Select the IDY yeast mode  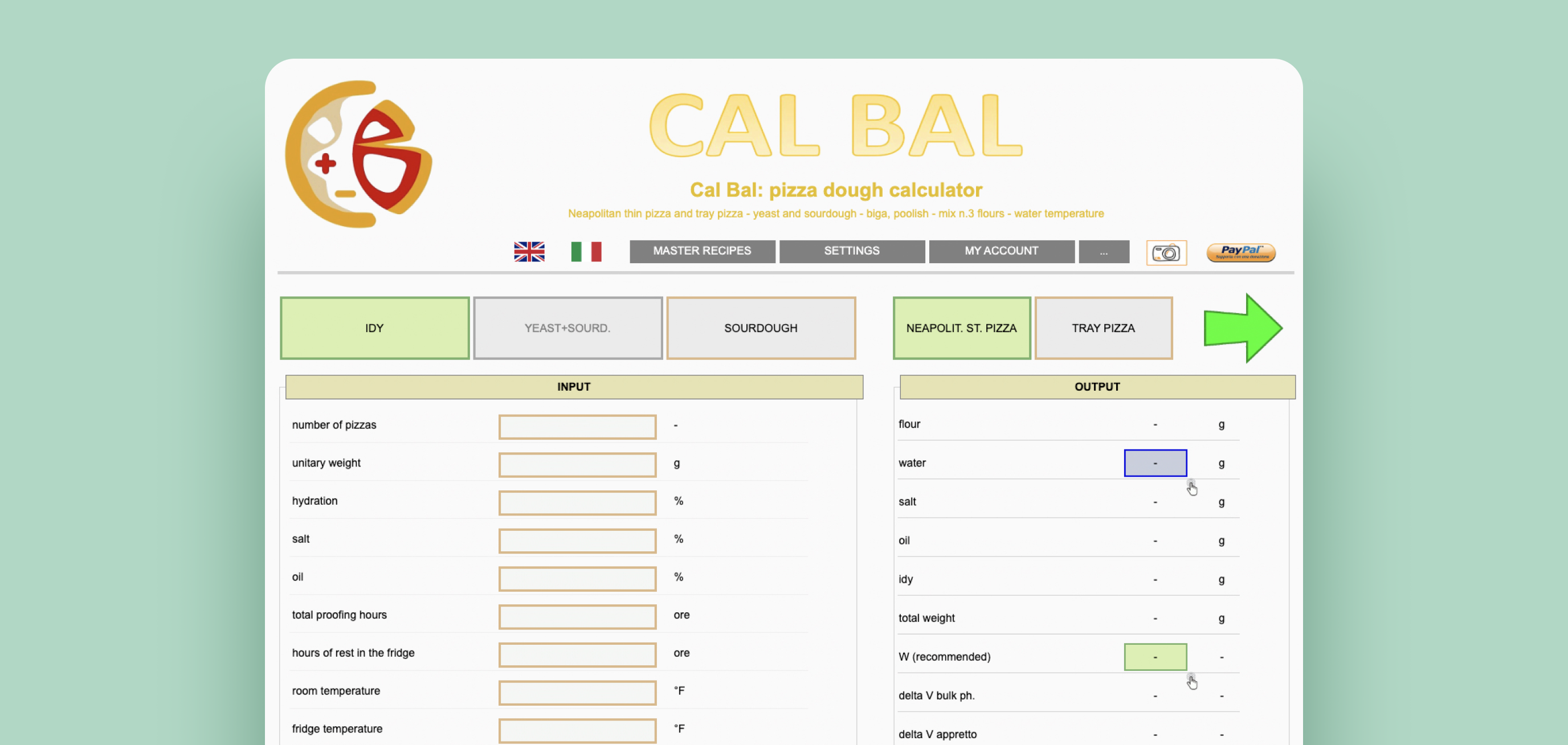374,328
